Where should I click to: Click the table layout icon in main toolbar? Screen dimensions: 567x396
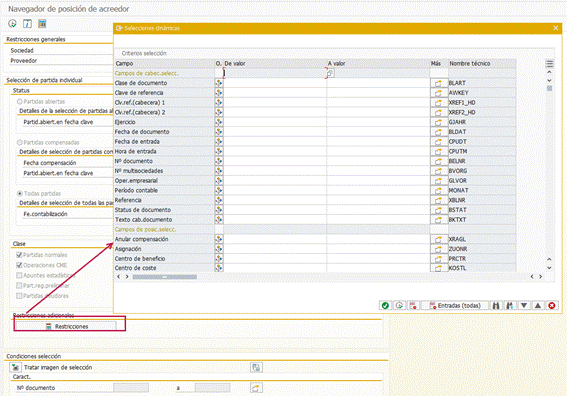(x=42, y=24)
